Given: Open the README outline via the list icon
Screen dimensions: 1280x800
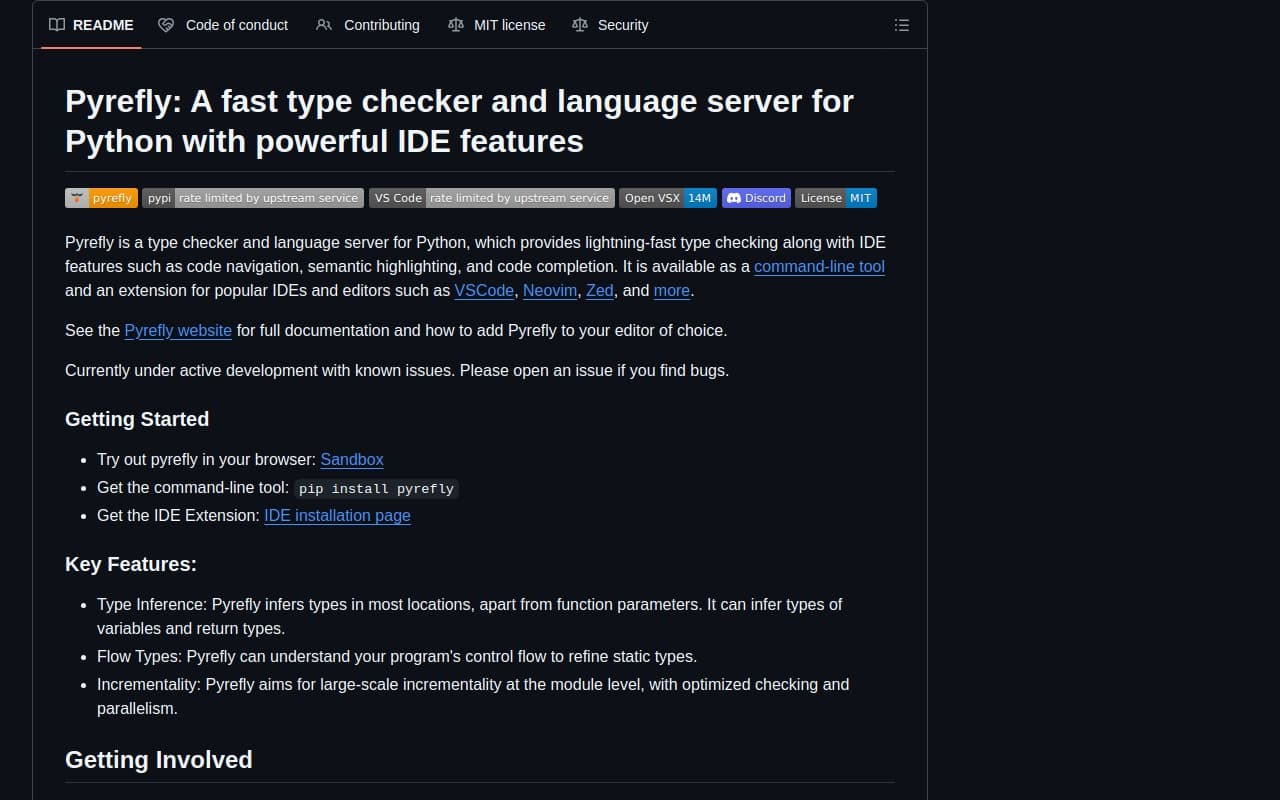Looking at the screenshot, I should [x=901, y=25].
